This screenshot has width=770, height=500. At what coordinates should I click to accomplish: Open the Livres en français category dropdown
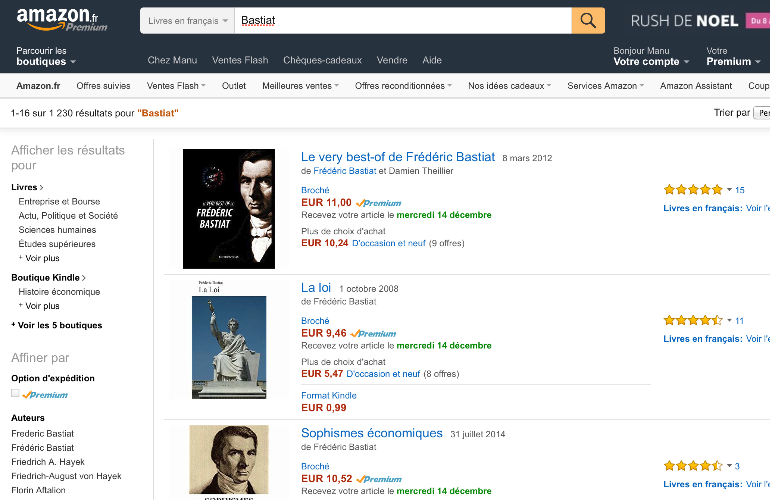point(186,20)
